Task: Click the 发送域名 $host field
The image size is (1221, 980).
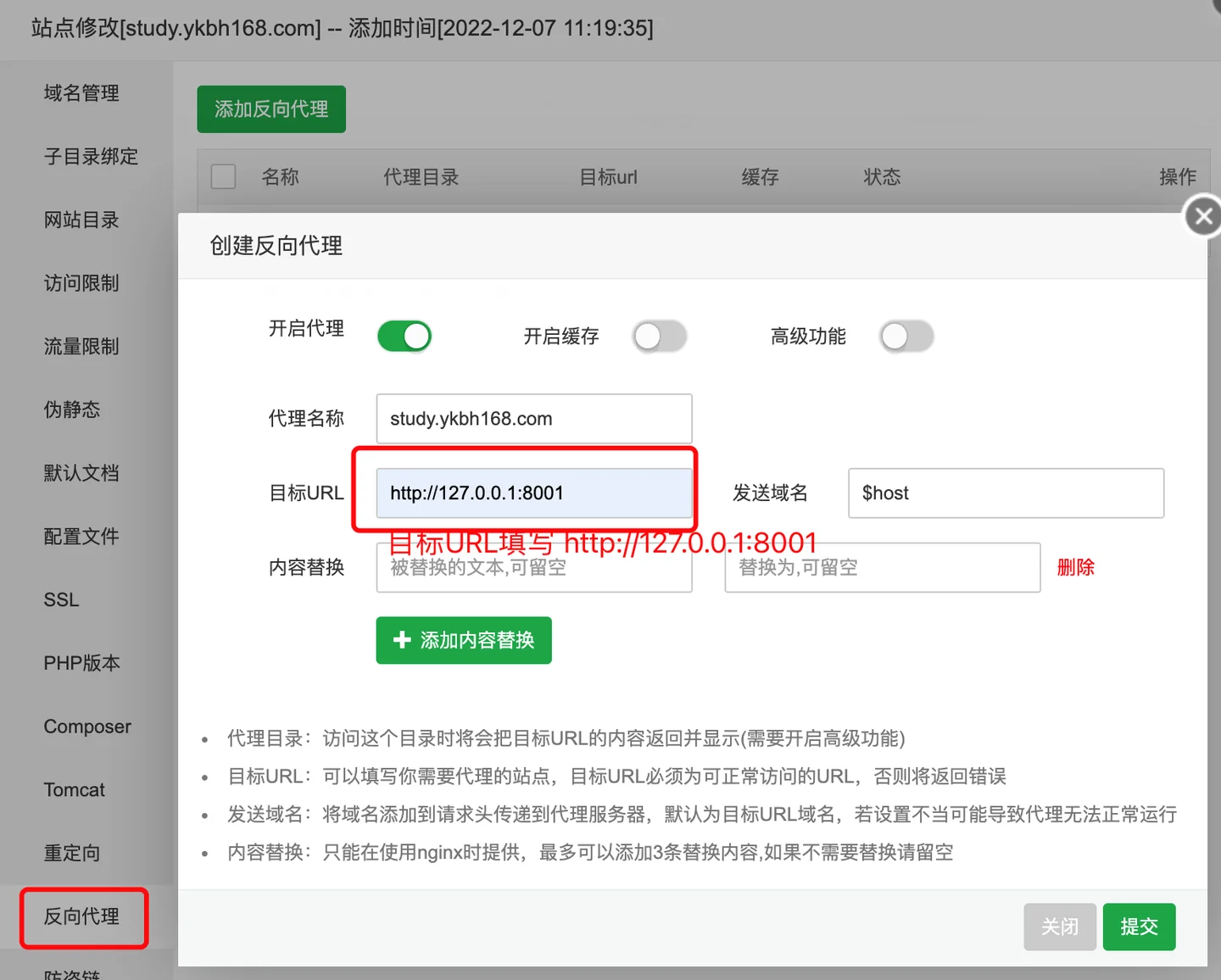Action: (1006, 493)
